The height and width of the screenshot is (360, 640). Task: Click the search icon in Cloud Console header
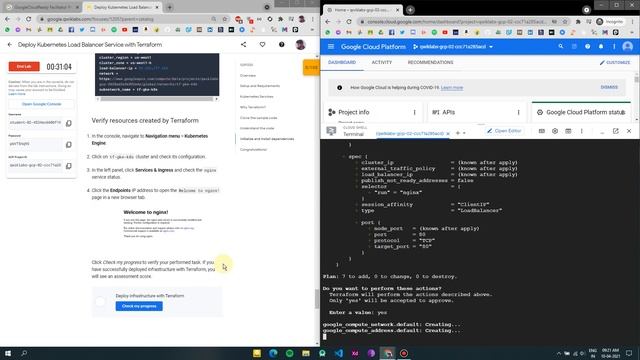pos(561,47)
